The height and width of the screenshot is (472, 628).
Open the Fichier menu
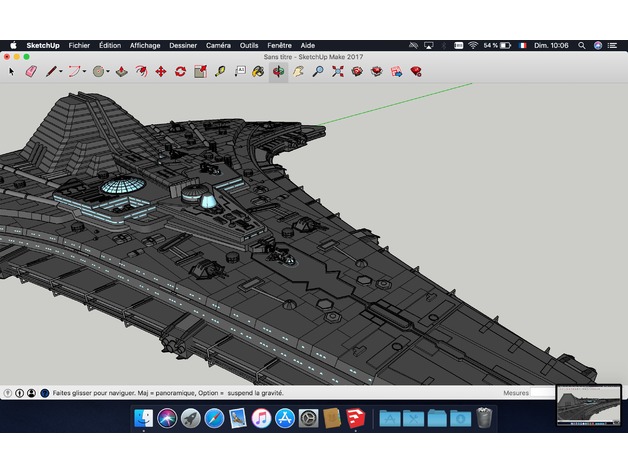pos(79,45)
